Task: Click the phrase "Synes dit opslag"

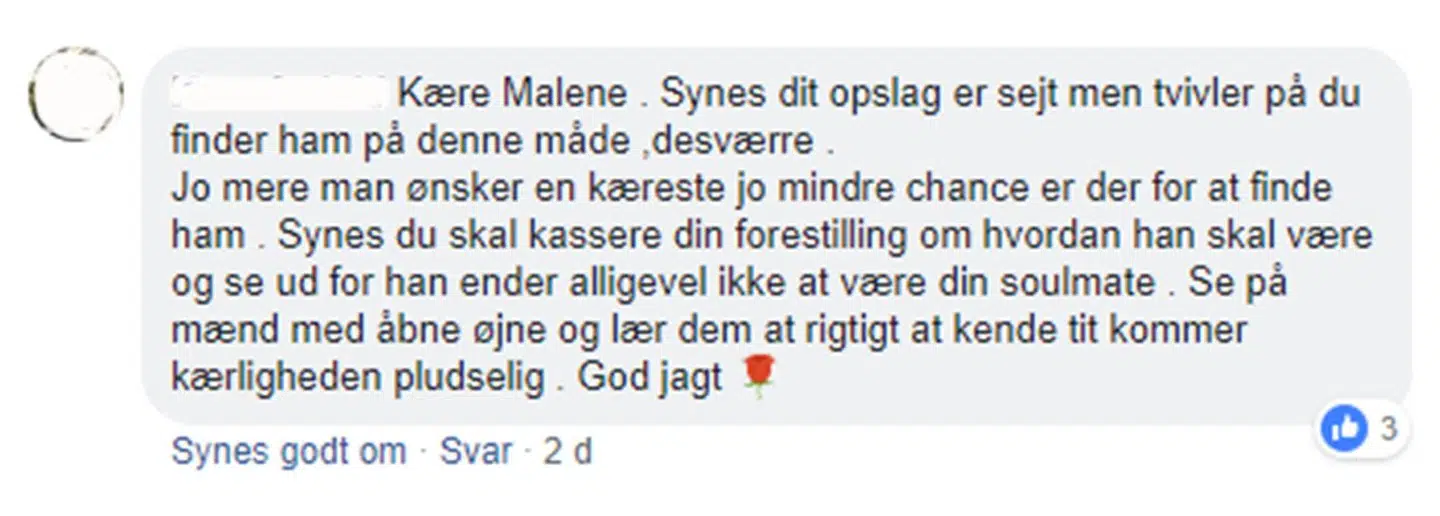Action: [x=786, y=95]
